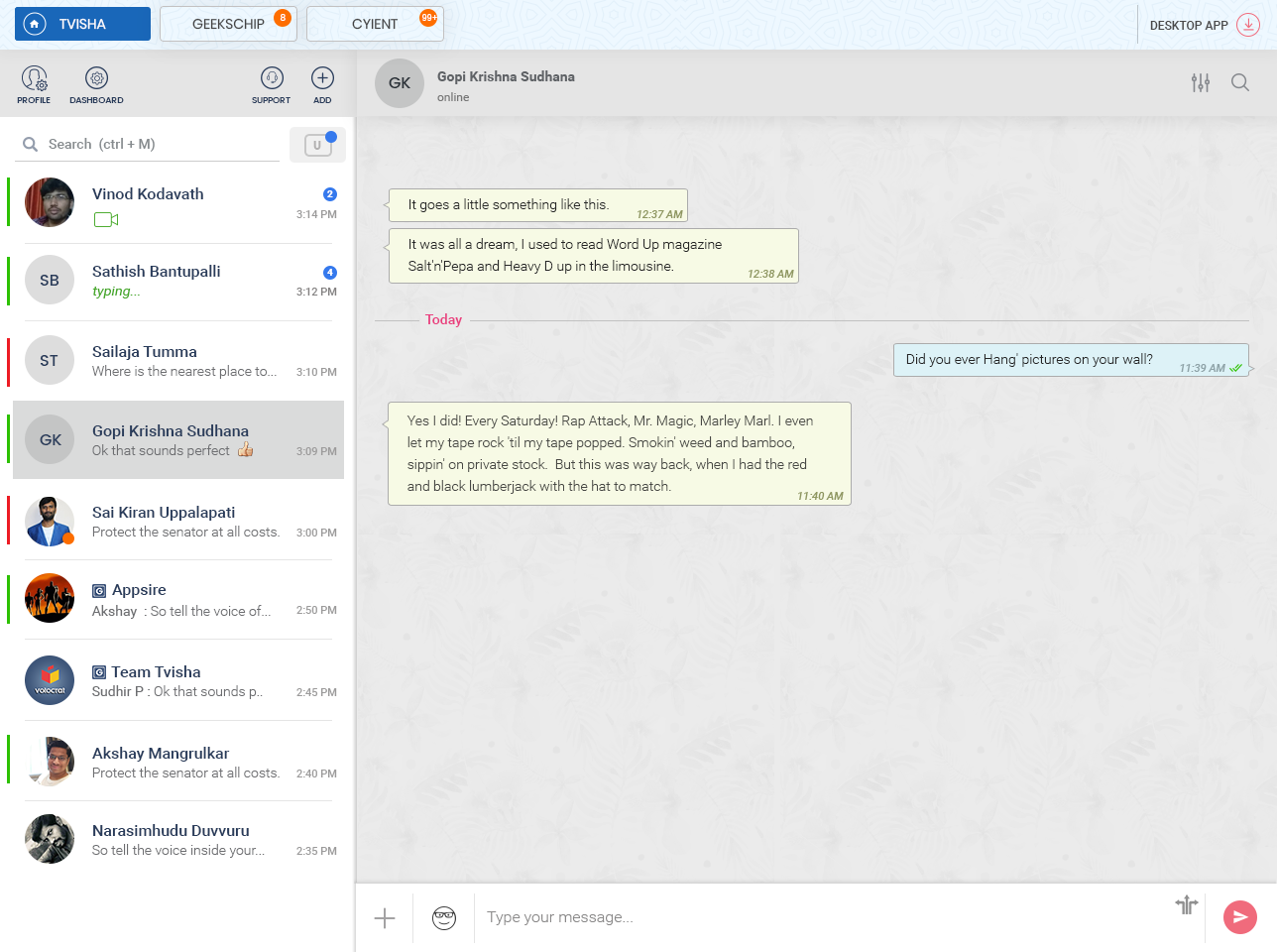Image resolution: width=1277 pixels, height=952 pixels.
Task: Click the expand arrows icon near message box
Action: click(x=1187, y=903)
